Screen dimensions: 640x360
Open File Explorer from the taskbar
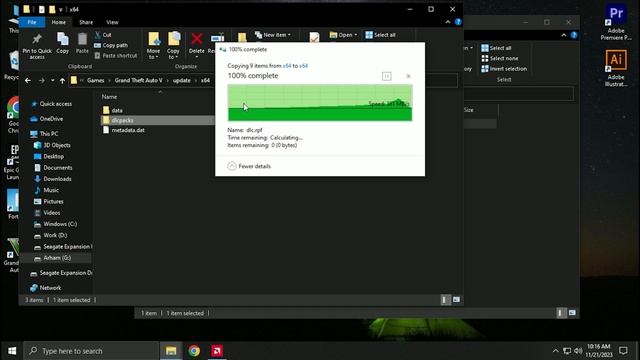pyautogui.click(x=171, y=351)
